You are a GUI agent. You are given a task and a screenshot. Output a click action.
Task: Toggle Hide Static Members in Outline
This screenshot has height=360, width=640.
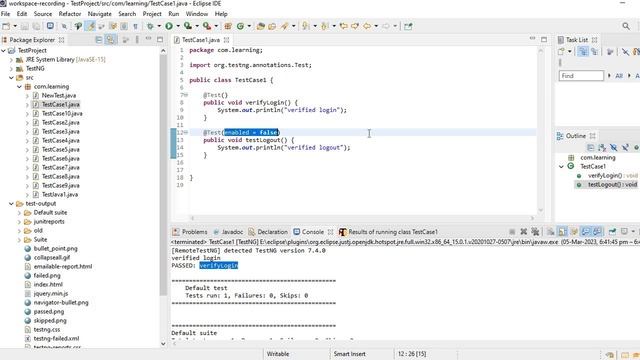pos(625,147)
